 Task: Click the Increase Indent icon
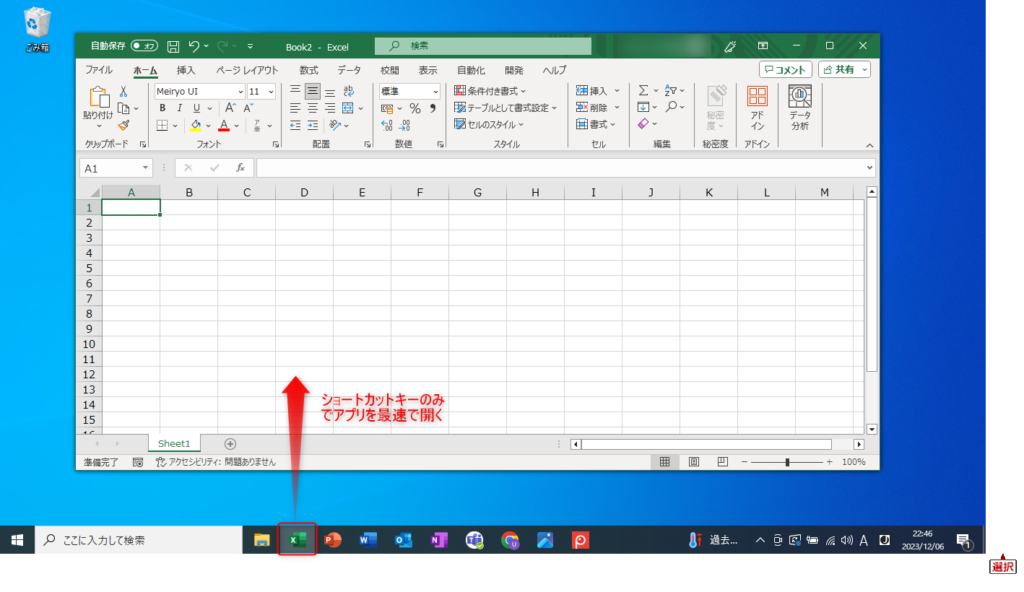(x=313, y=125)
